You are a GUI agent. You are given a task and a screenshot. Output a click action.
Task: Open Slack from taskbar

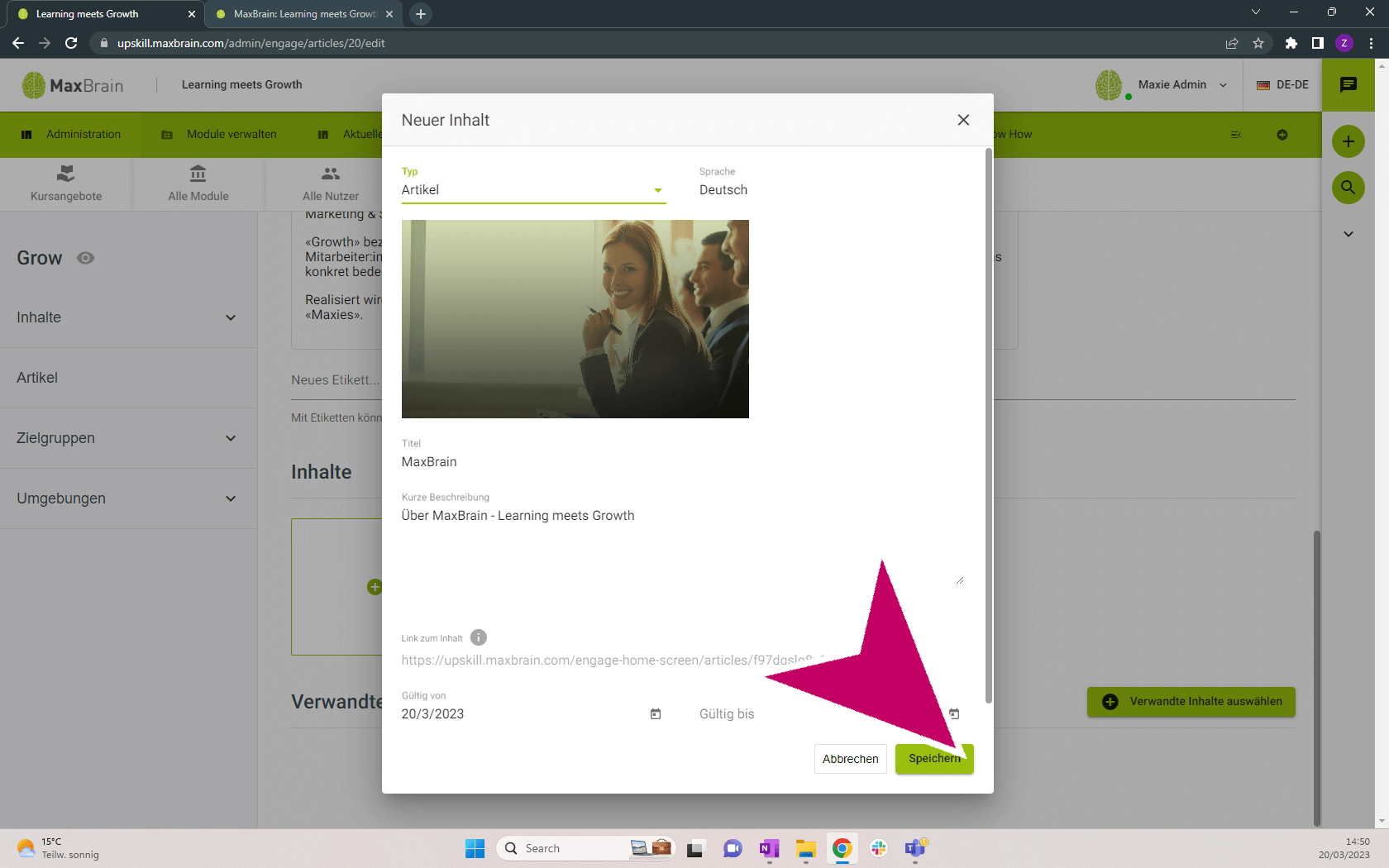pos(879,848)
